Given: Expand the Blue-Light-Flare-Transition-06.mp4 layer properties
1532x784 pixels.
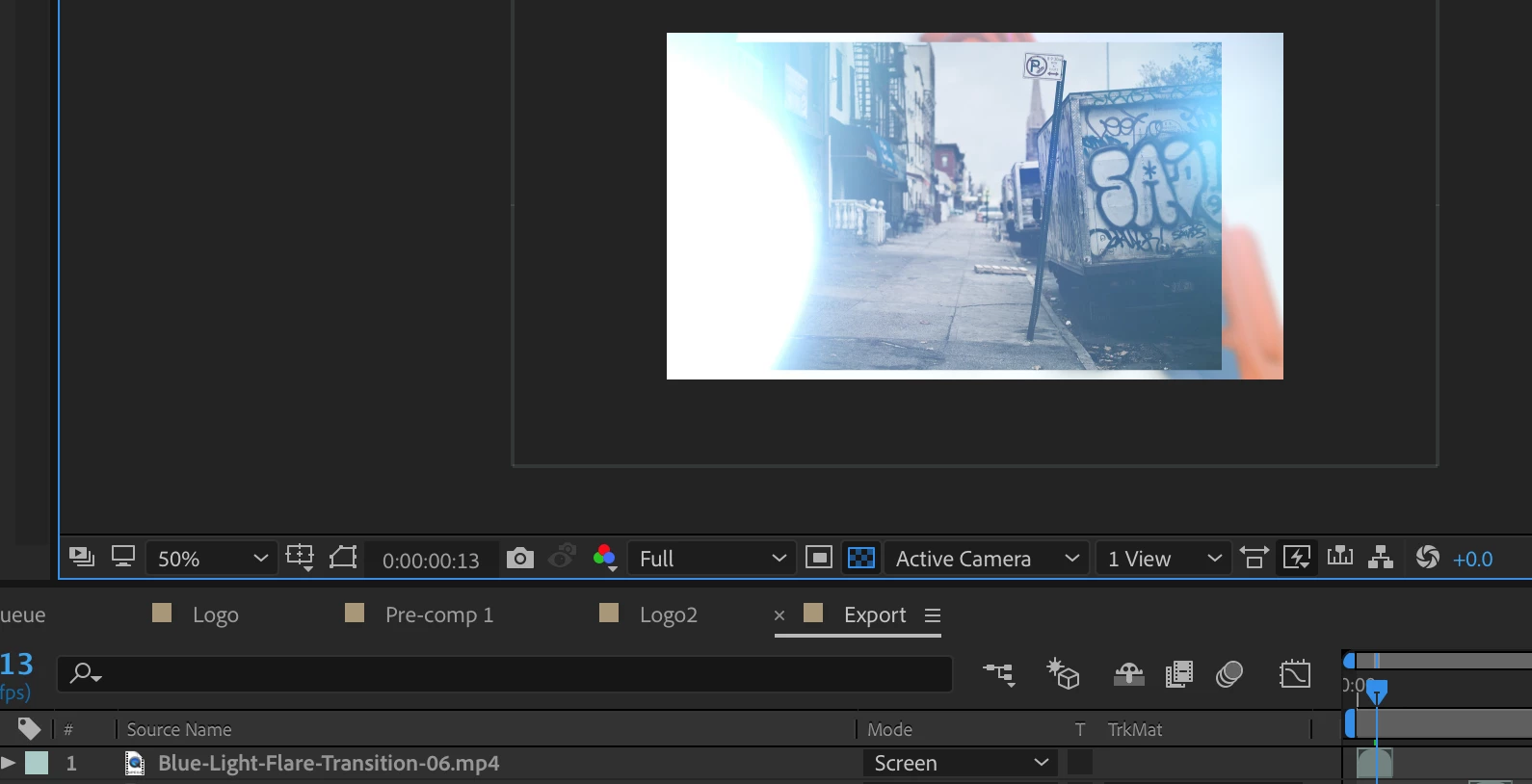Looking at the screenshot, I should pos(9,763).
